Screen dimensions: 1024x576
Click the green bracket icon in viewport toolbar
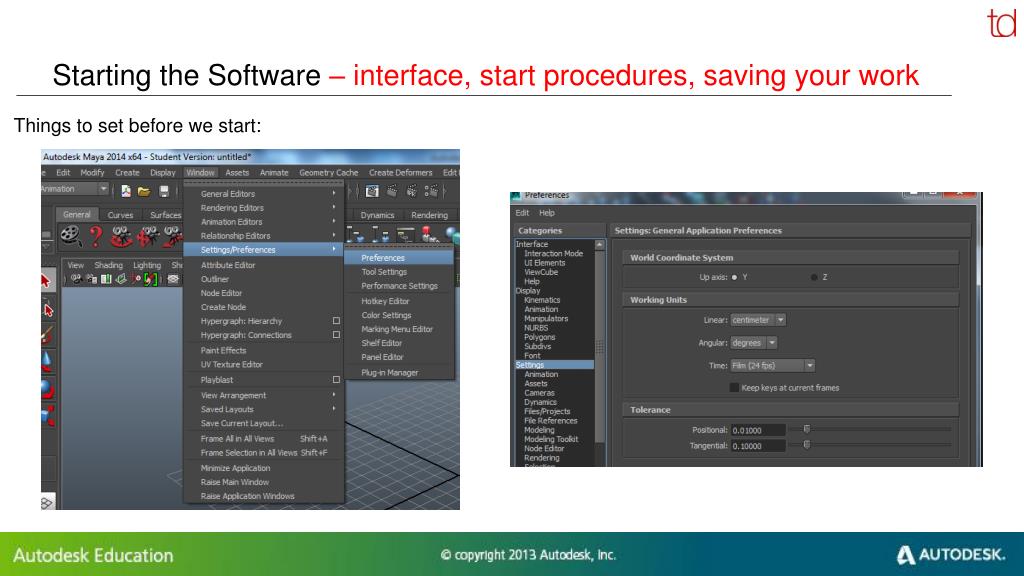151,280
